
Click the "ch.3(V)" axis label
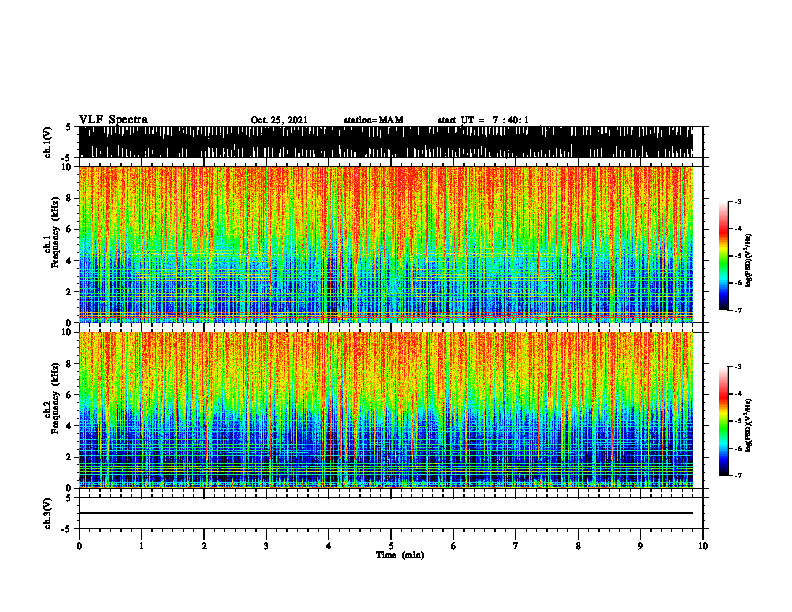[x=48, y=513]
